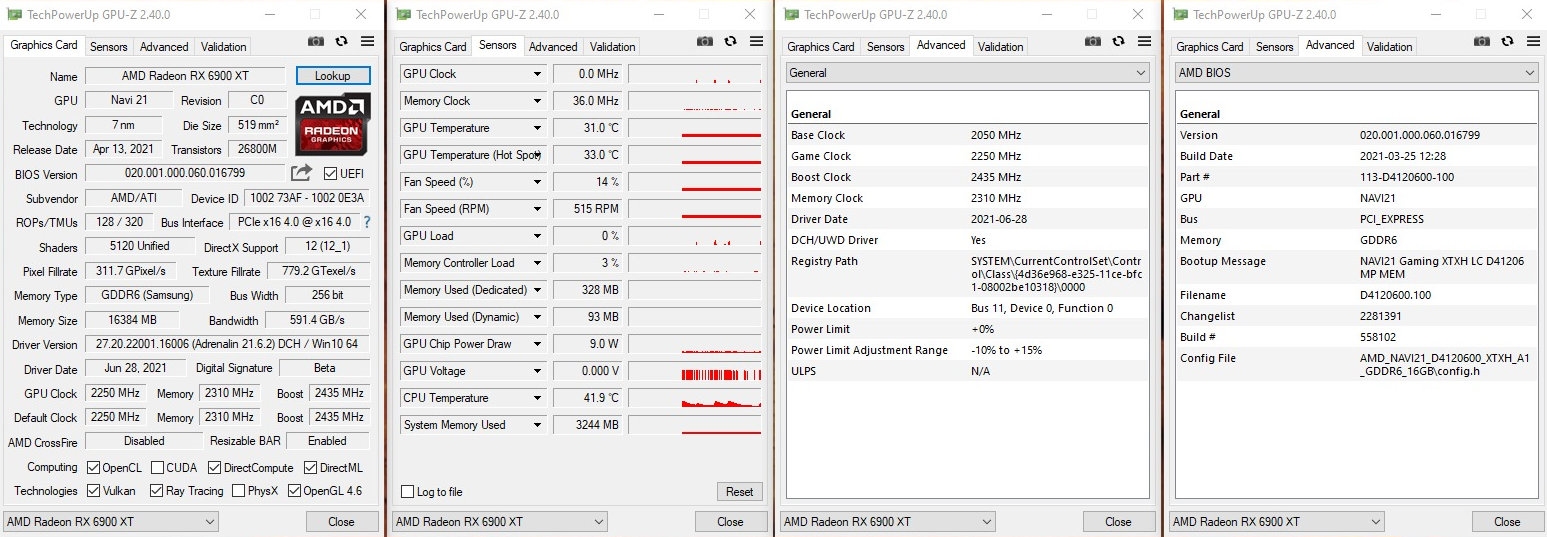Click the GPU Temperature sensor graph
1547x537 pixels.
[694, 128]
